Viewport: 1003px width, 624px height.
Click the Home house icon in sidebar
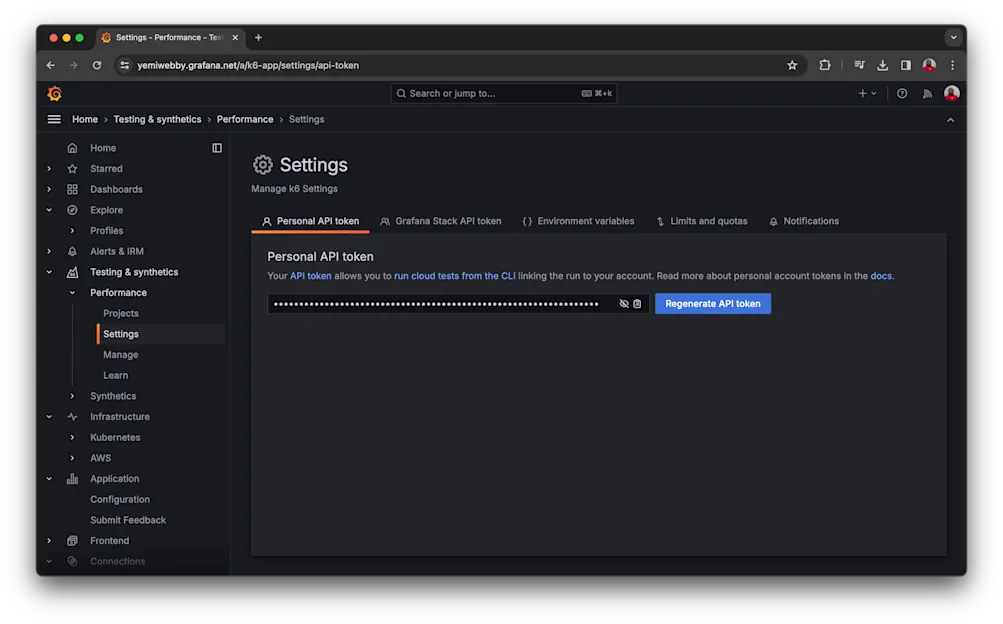pyautogui.click(x=72, y=148)
